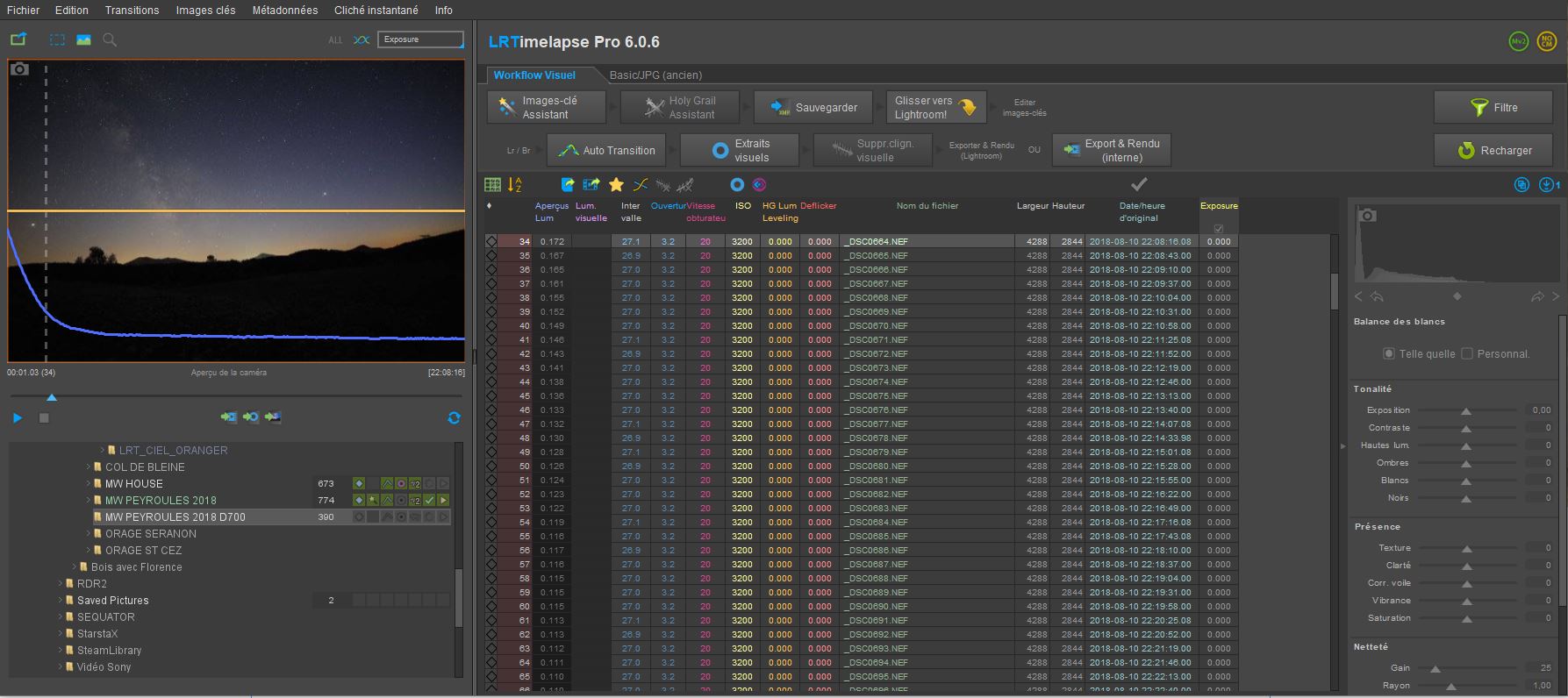Tick the 'Personnal.' white balance checkbox
Viewport: 1568px width, 698px height.
point(1466,354)
